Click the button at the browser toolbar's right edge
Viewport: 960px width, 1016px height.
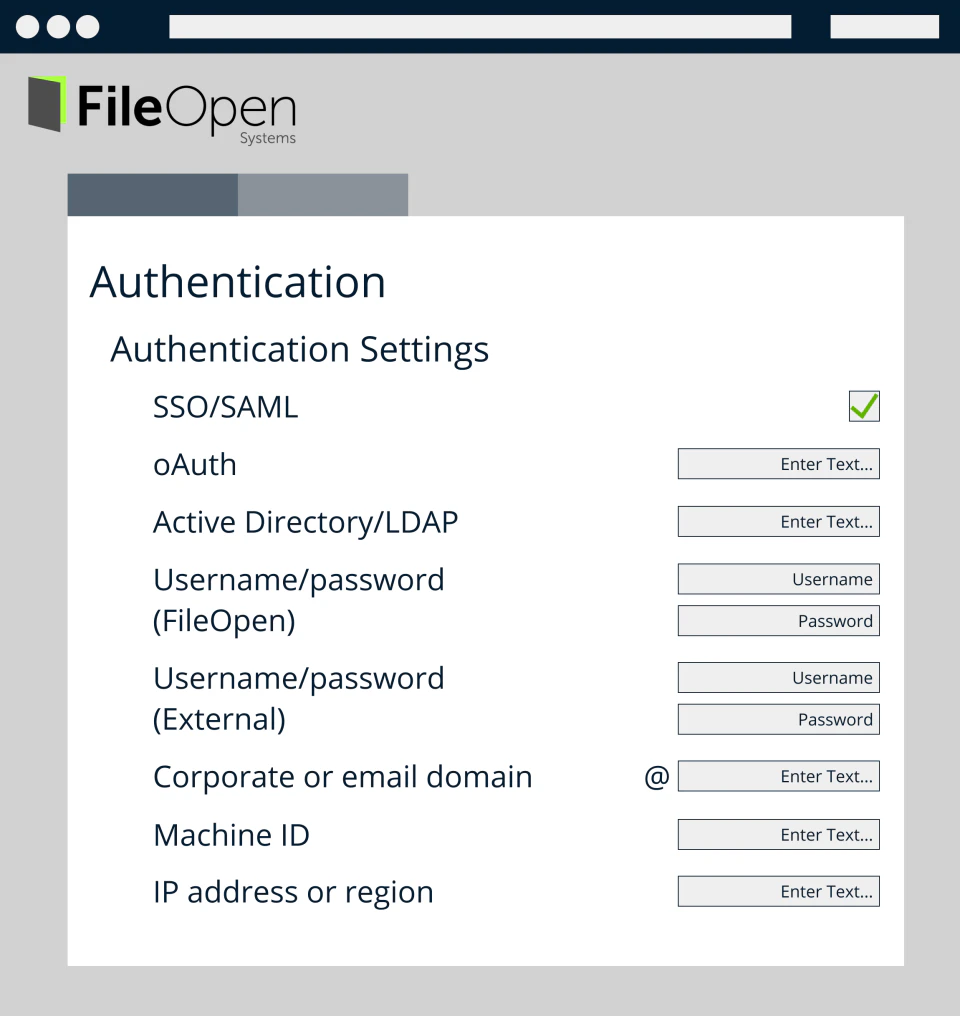(x=884, y=27)
